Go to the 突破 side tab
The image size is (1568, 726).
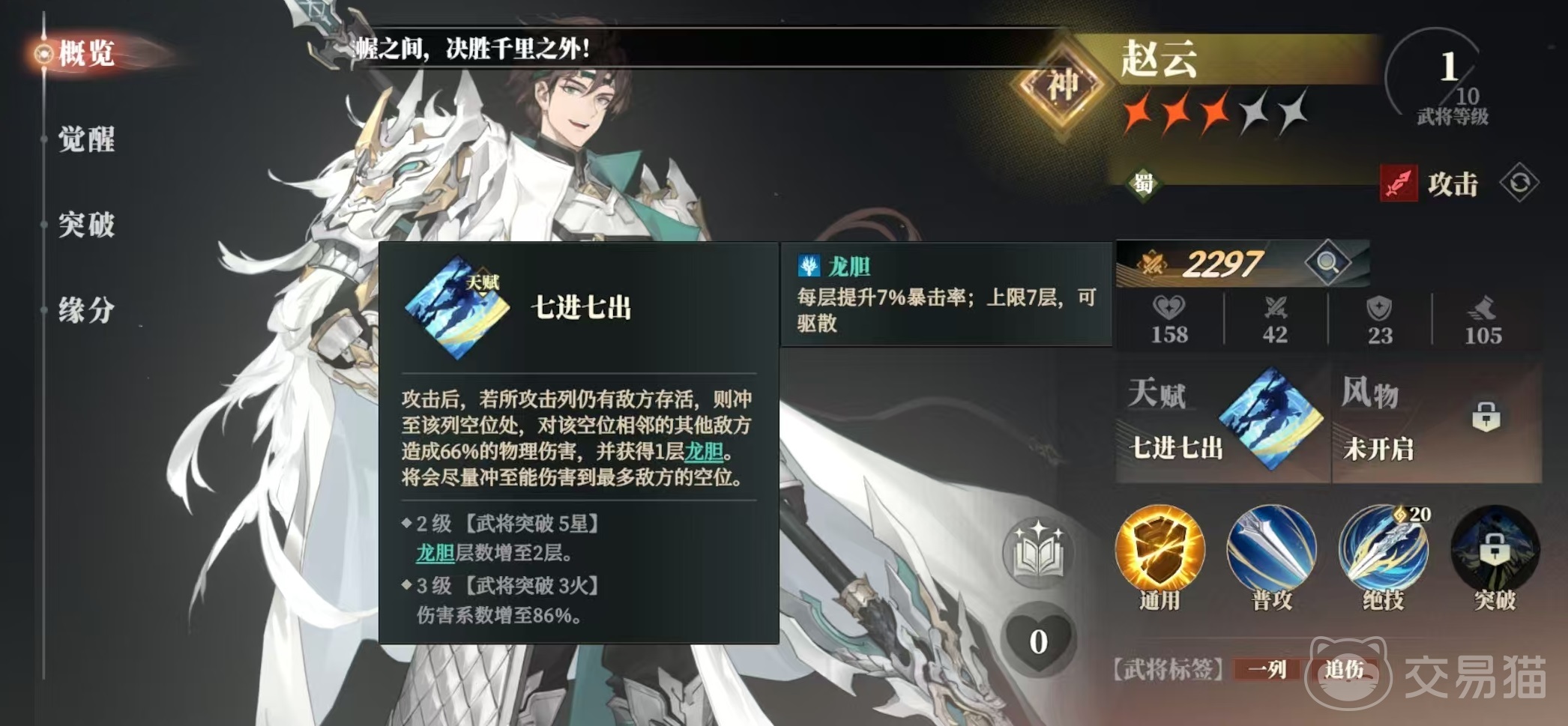[86, 224]
